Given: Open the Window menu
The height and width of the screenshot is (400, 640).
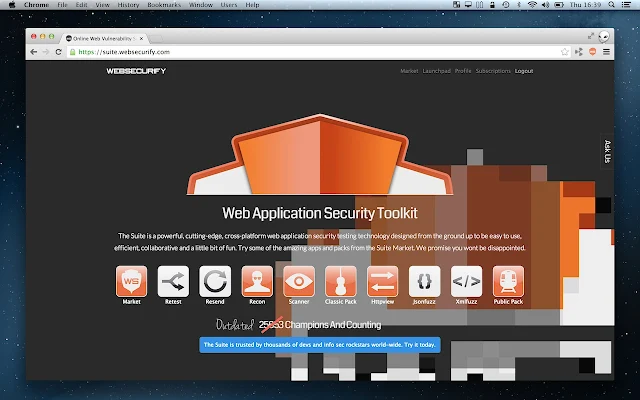Looking at the screenshot, I should (201, 5).
